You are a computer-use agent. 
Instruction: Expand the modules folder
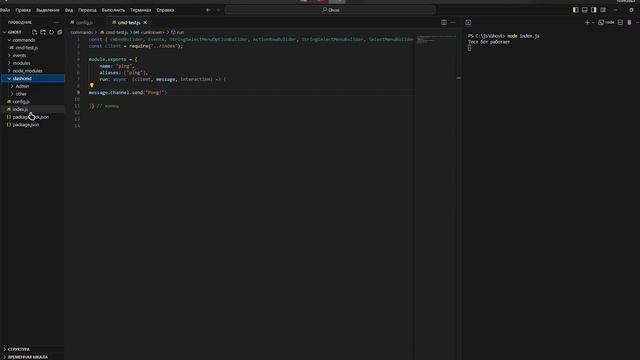click(x=32, y=63)
